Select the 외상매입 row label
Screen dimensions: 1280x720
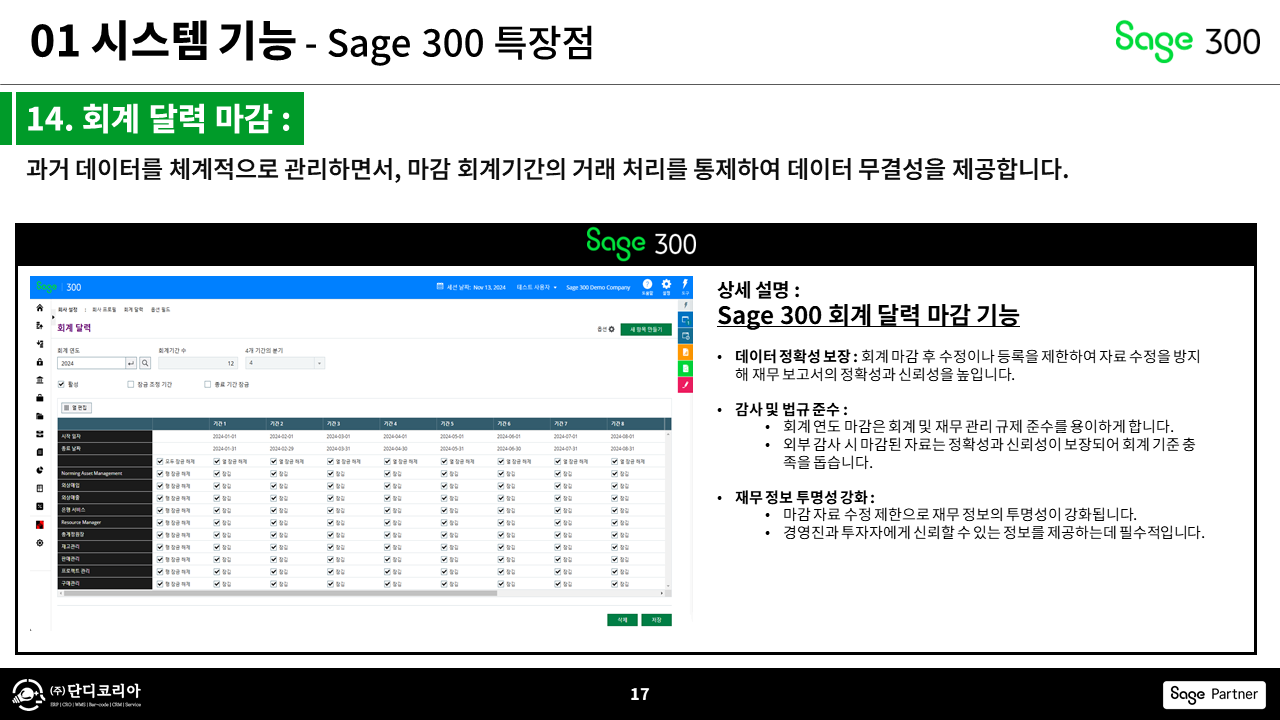tap(105, 485)
